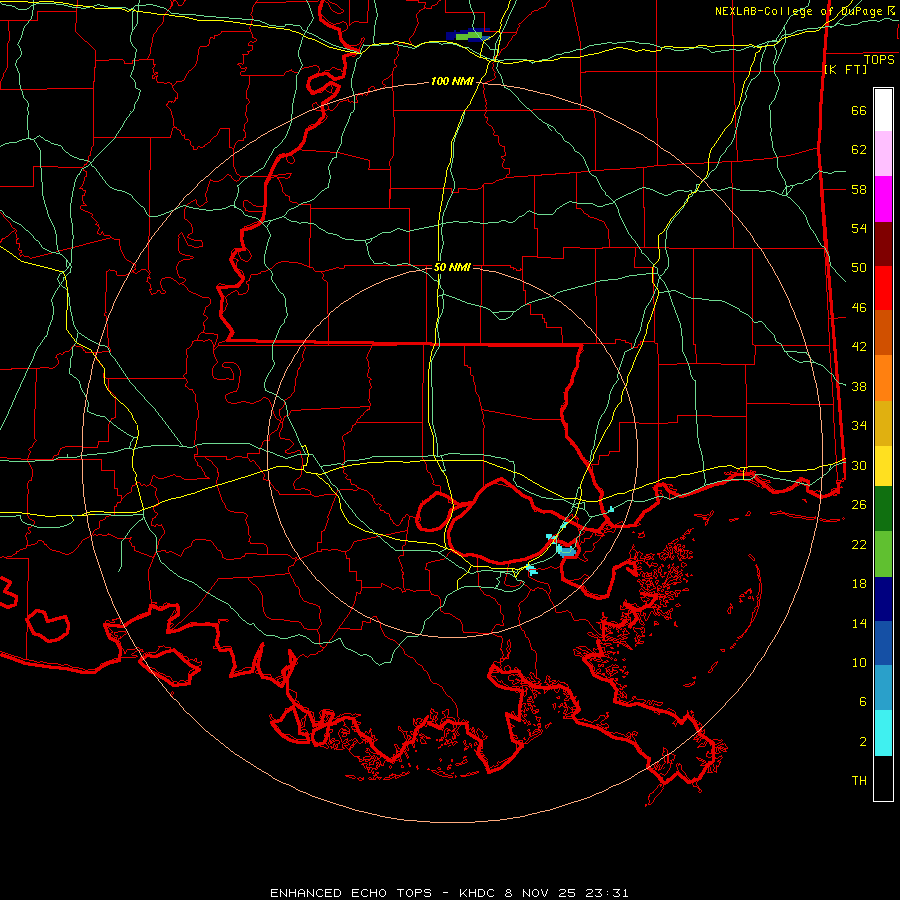Viewport: 900px width, 900px height.
Task: Select the dark green legend swatch
Action: (x=883, y=509)
